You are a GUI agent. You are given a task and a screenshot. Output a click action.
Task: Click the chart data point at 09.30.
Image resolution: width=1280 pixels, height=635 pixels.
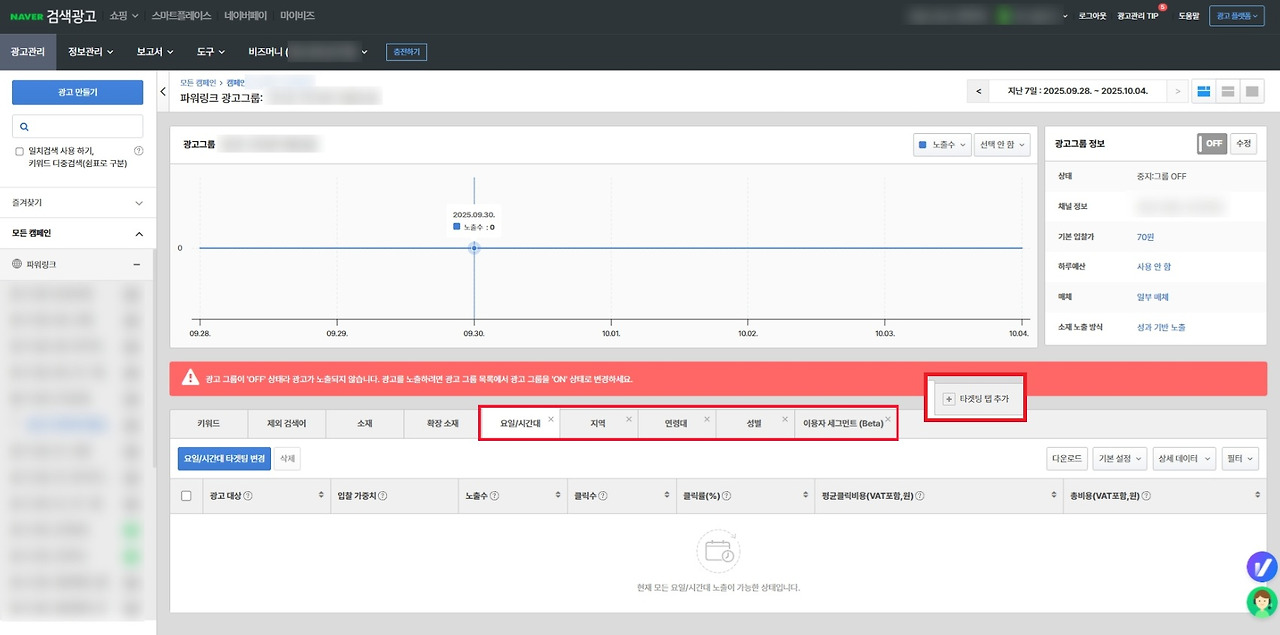(x=474, y=247)
